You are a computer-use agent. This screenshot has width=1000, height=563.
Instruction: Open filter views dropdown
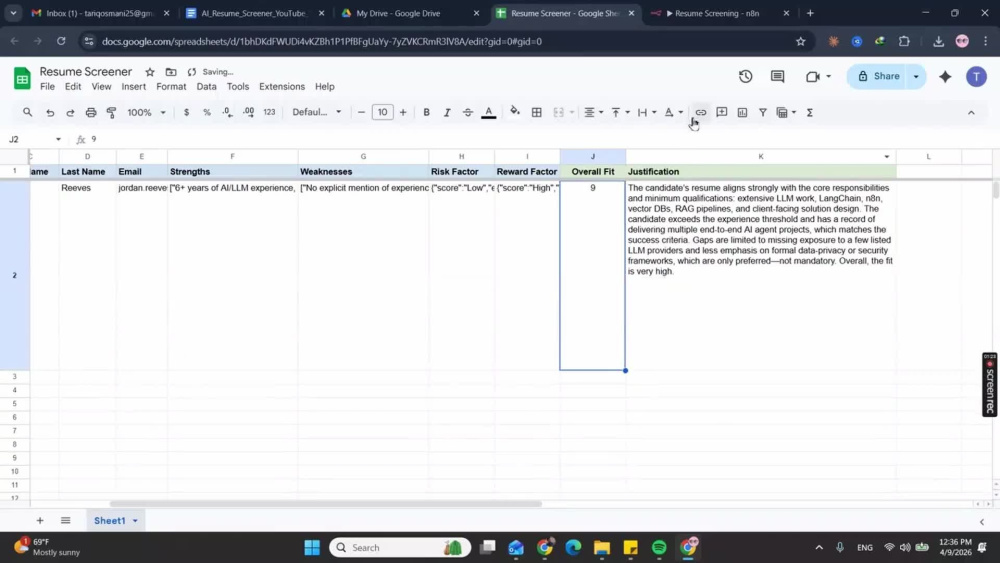coord(786,112)
